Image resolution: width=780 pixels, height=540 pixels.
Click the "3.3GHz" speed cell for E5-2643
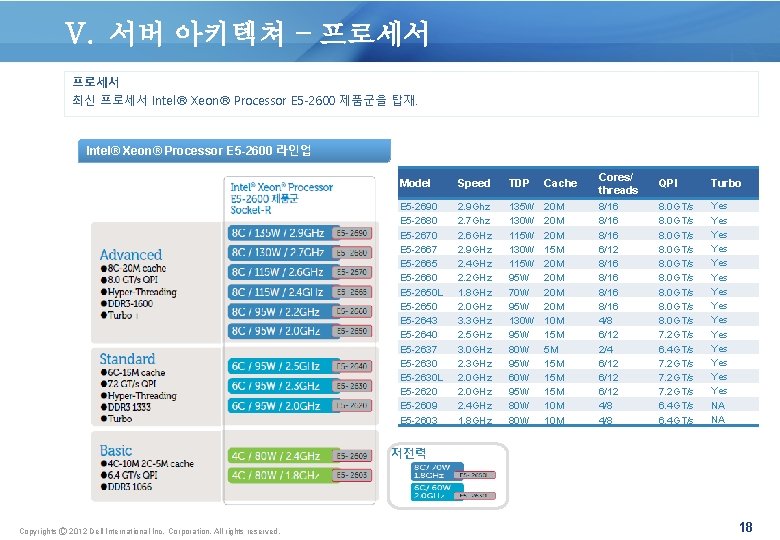click(x=475, y=321)
